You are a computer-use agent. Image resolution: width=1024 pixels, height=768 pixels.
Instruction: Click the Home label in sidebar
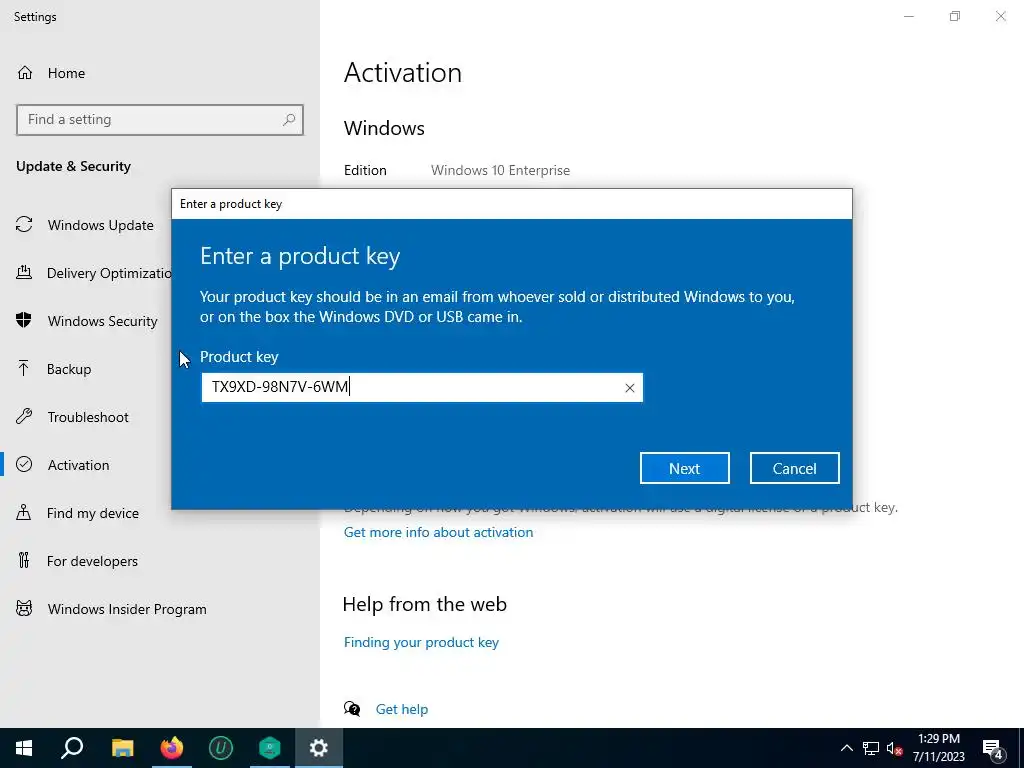66,73
